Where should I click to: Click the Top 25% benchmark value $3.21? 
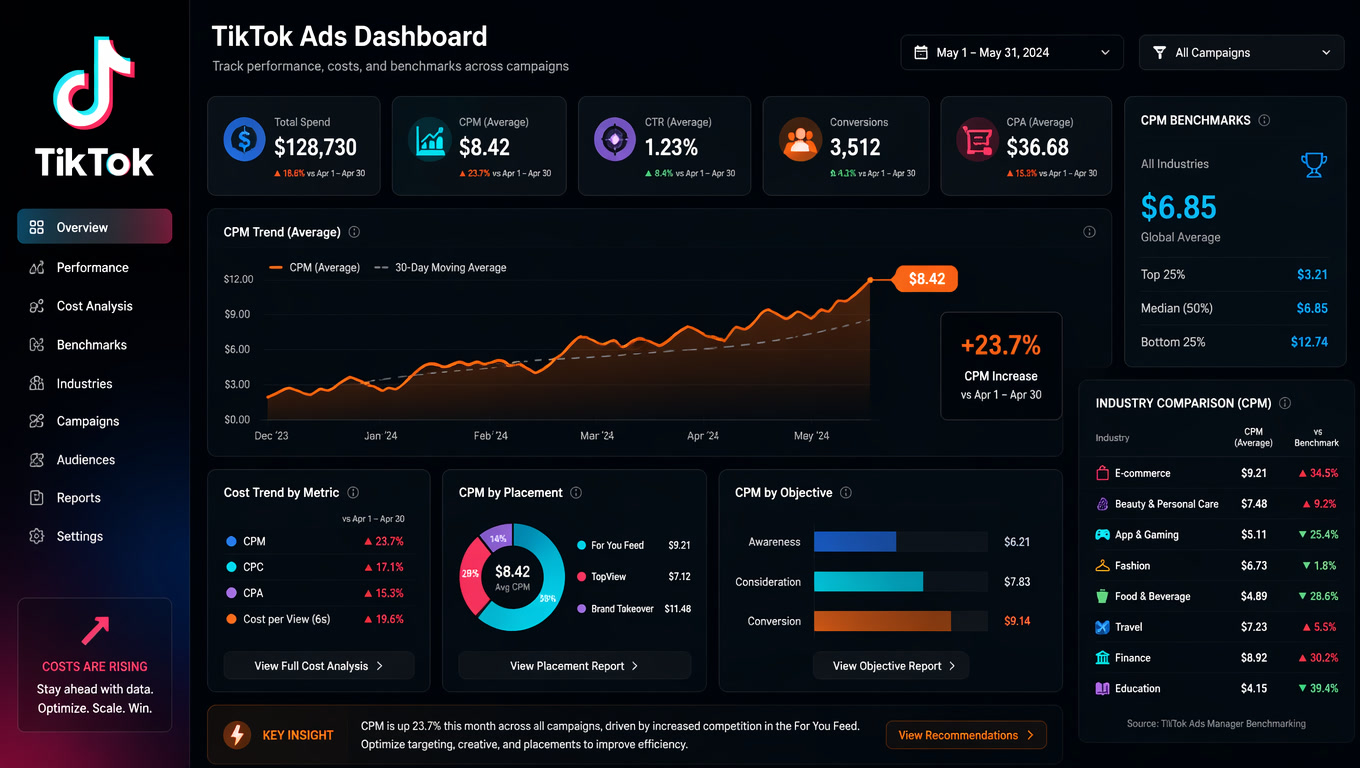[1312, 274]
